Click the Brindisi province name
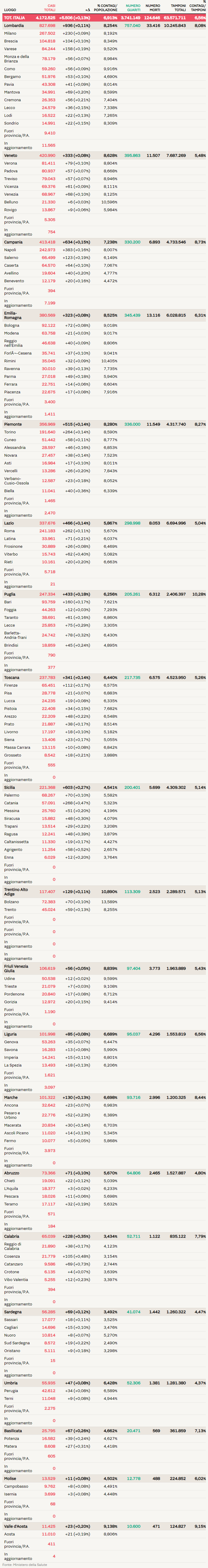 [x=11, y=645]
